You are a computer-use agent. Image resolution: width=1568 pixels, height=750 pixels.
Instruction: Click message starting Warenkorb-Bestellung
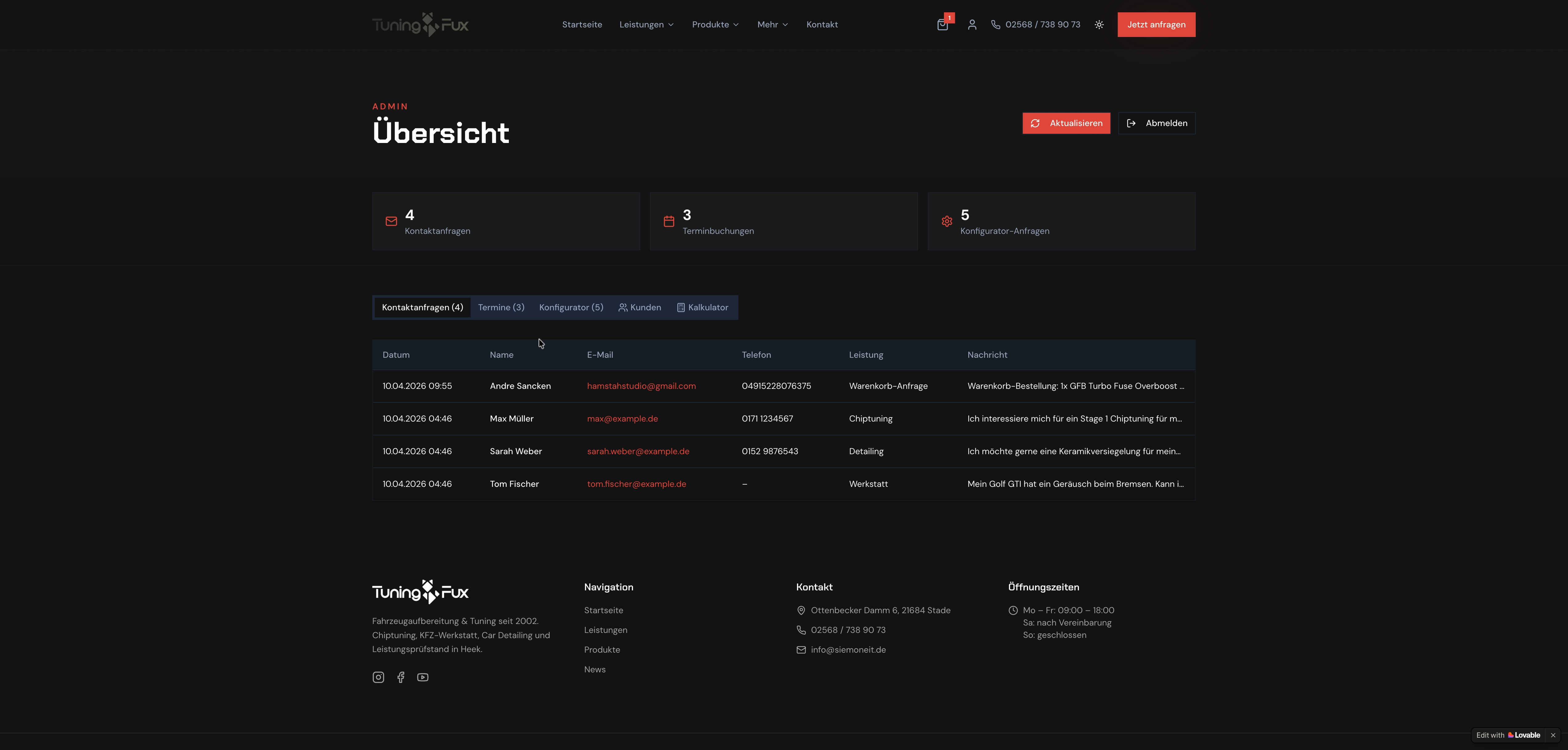(1076, 387)
